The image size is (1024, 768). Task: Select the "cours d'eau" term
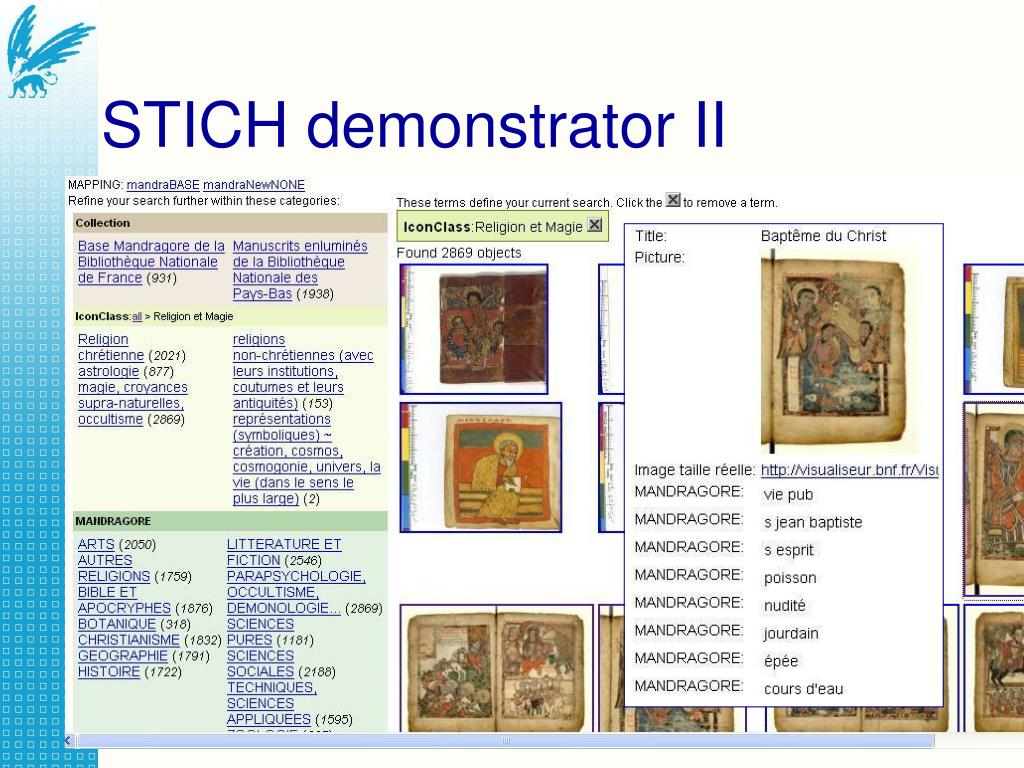click(x=803, y=689)
